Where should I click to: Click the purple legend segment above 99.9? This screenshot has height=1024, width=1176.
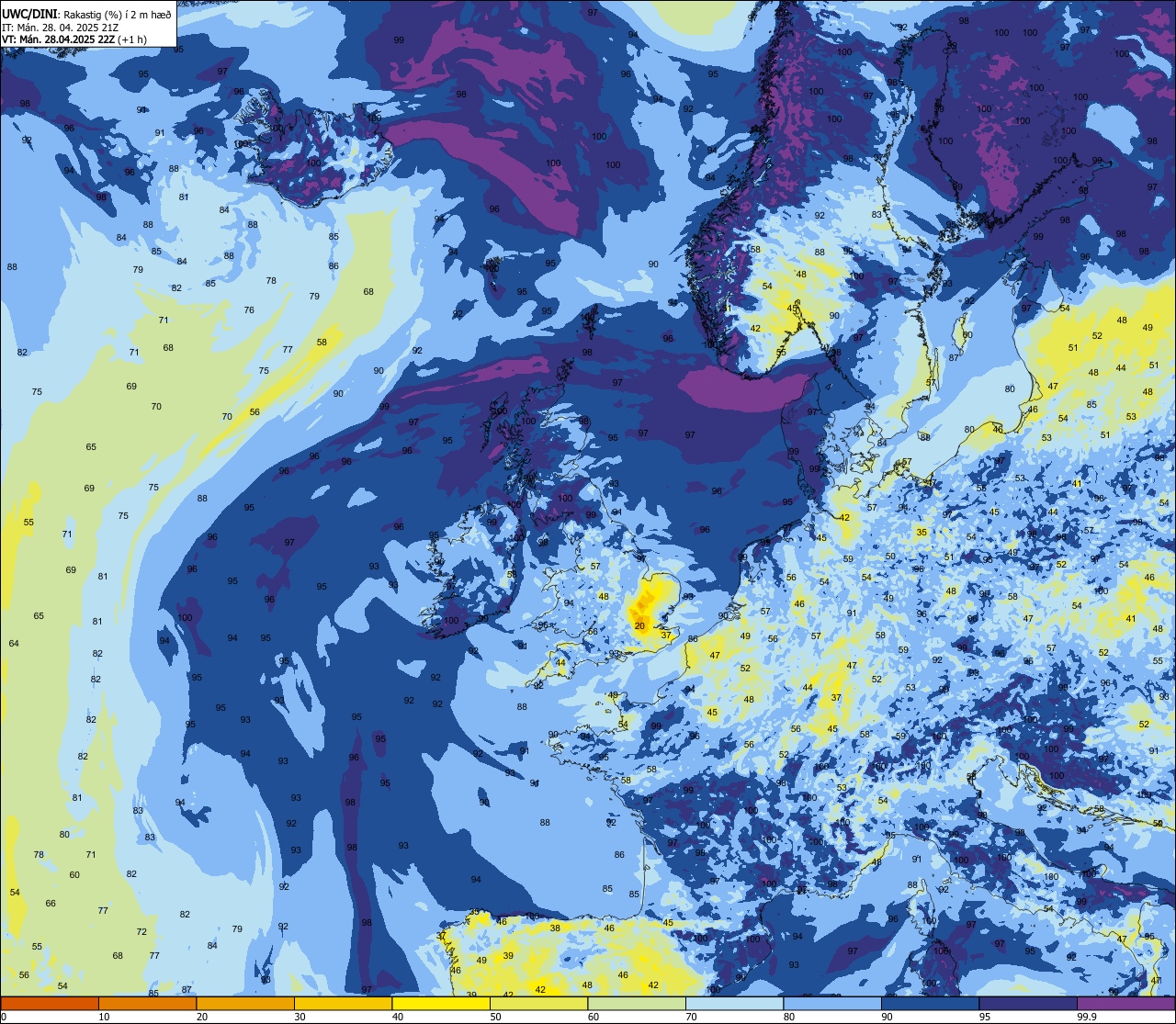click(1125, 1004)
